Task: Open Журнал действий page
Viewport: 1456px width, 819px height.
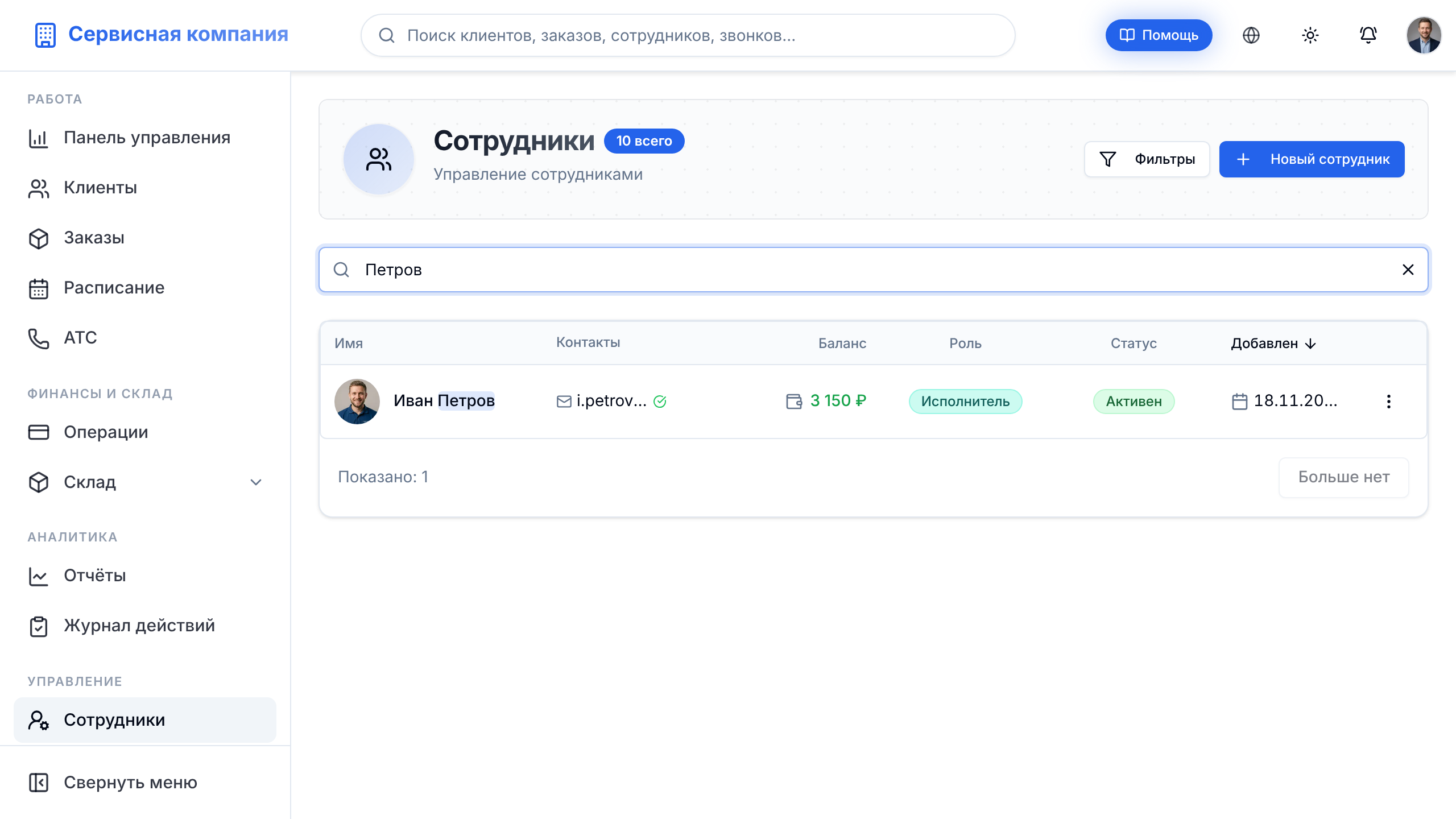Action: [x=145, y=626]
